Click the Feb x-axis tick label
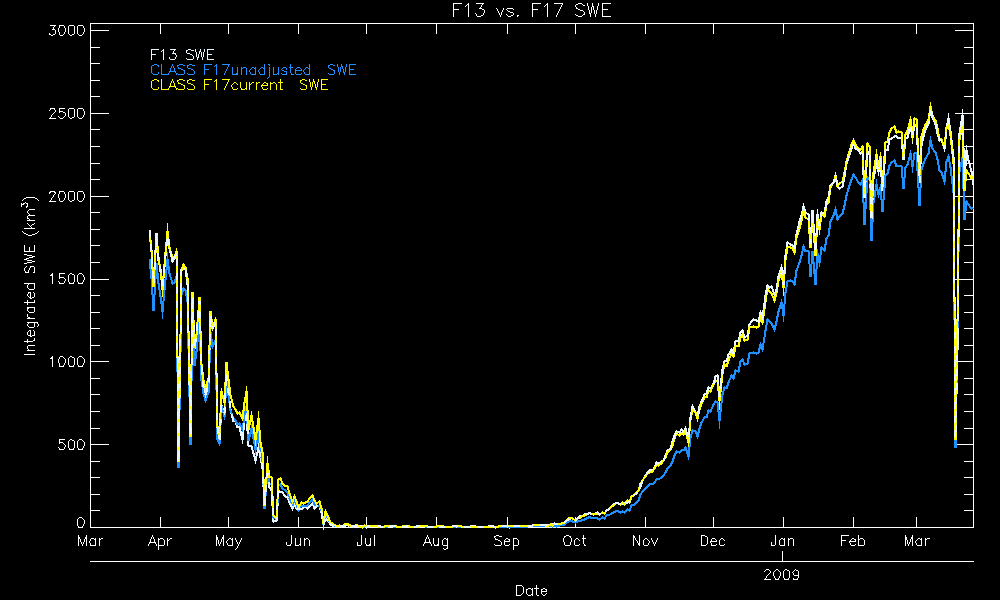Screen dimensions: 1000x600 [x=852, y=543]
